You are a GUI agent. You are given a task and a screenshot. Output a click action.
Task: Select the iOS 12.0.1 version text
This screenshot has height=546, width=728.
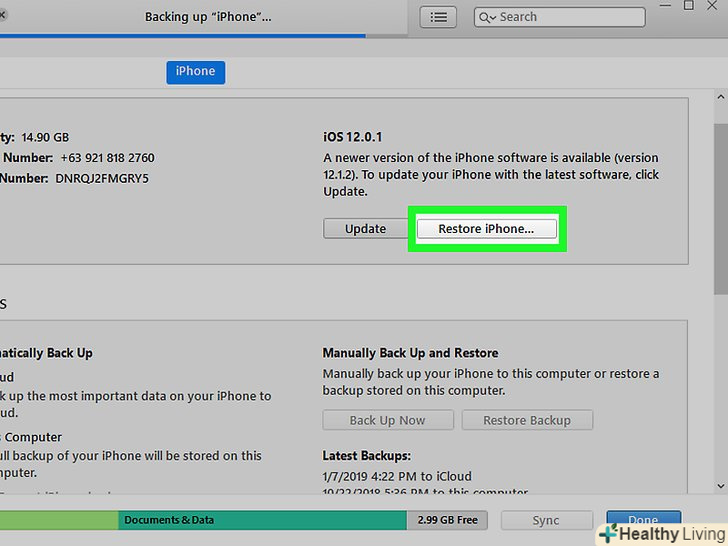(x=352, y=137)
